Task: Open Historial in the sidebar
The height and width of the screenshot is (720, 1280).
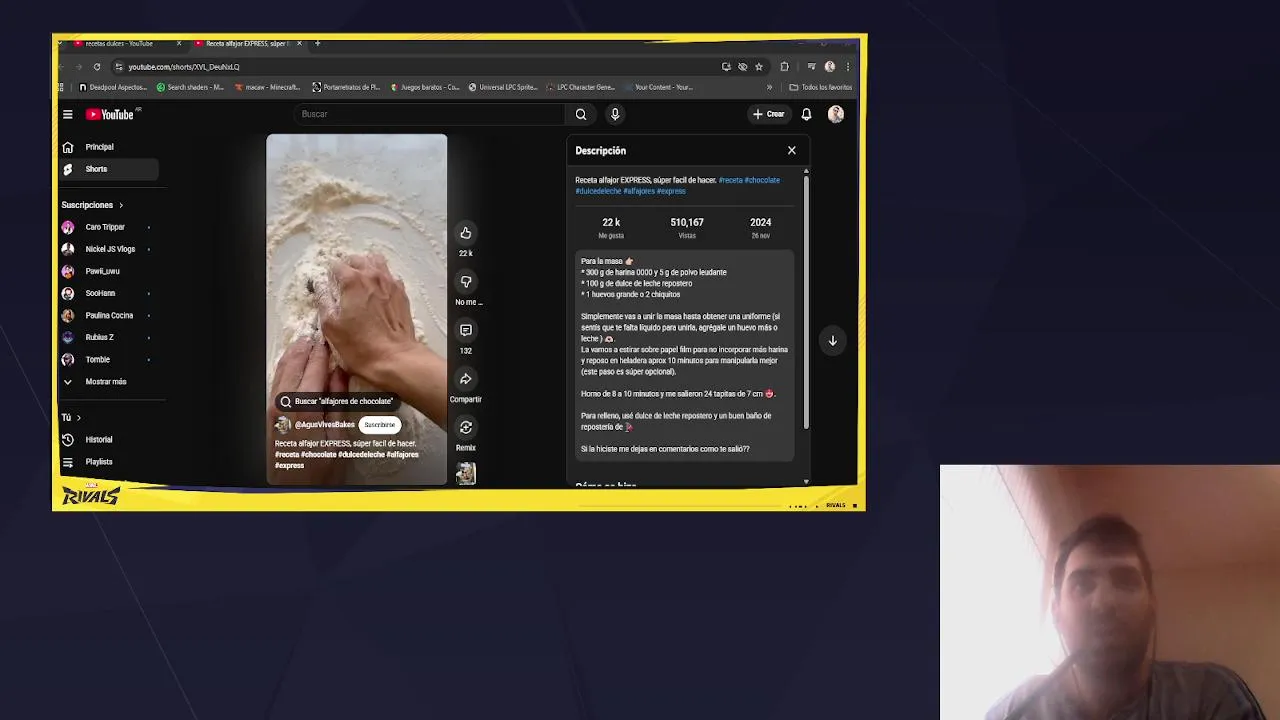Action: coord(107,440)
